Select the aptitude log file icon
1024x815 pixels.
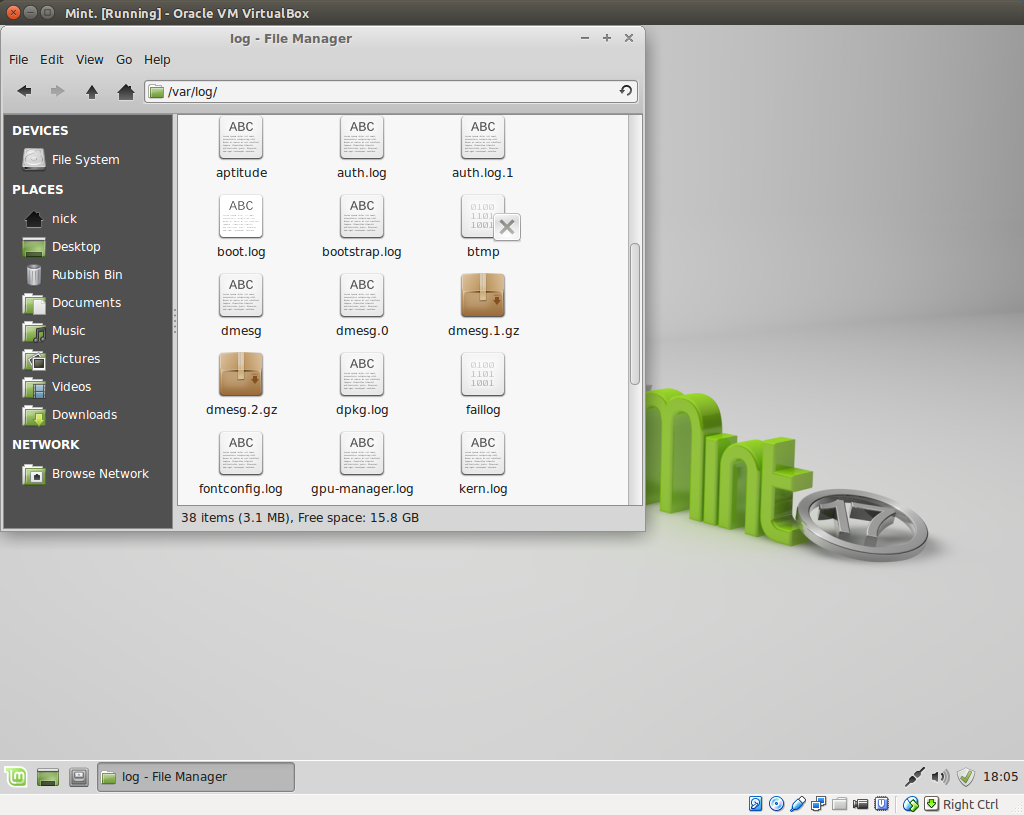coord(241,137)
